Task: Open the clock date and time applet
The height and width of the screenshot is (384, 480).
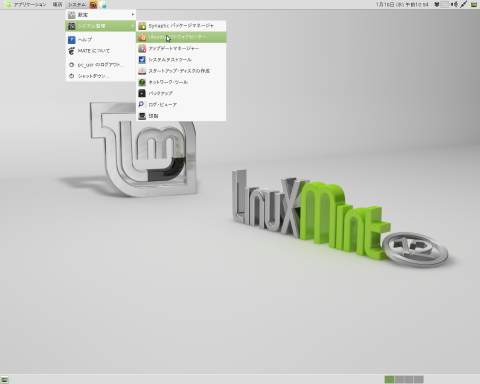Action: tap(402, 5)
